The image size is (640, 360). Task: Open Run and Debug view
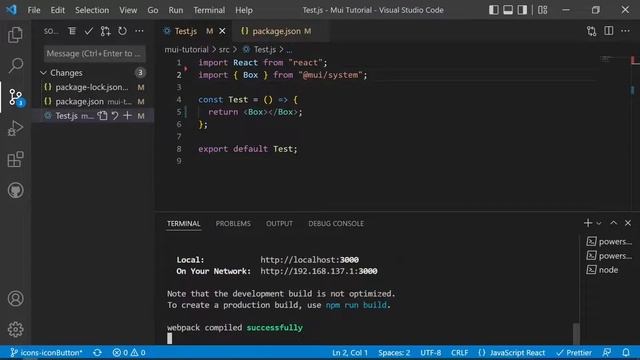click(x=16, y=128)
